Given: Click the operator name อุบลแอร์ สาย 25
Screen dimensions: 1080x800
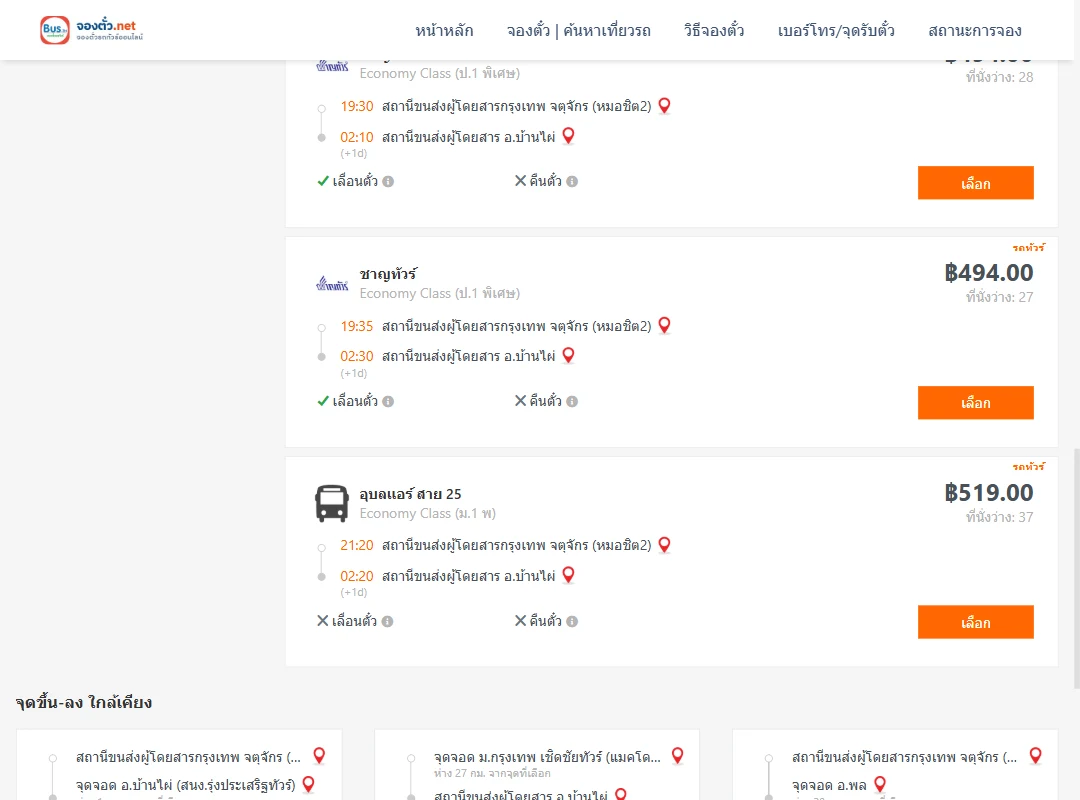Looking at the screenshot, I should tap(411, 494).
